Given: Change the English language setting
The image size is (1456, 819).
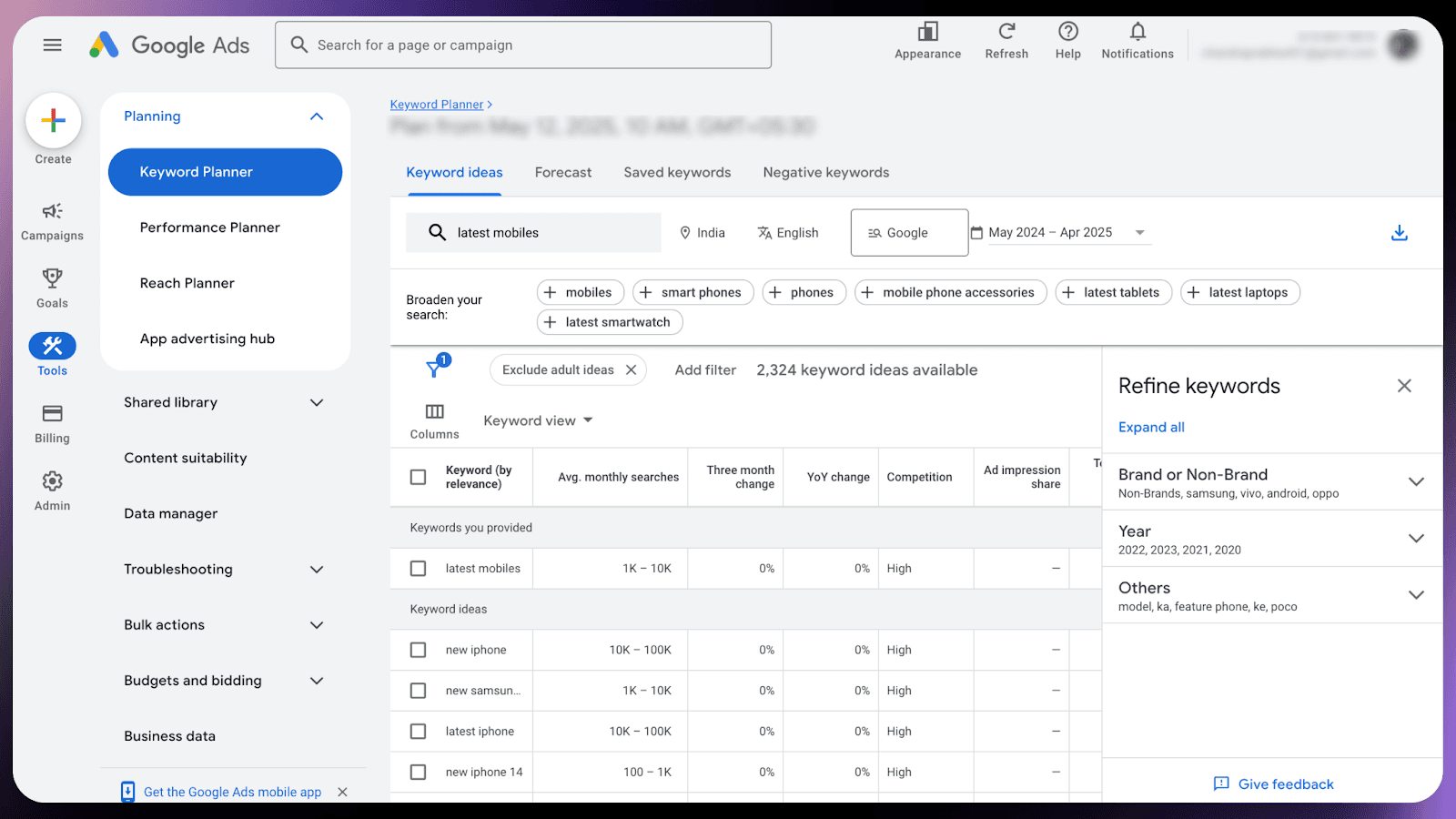Looking at the screenshot, I should [788, 233].
